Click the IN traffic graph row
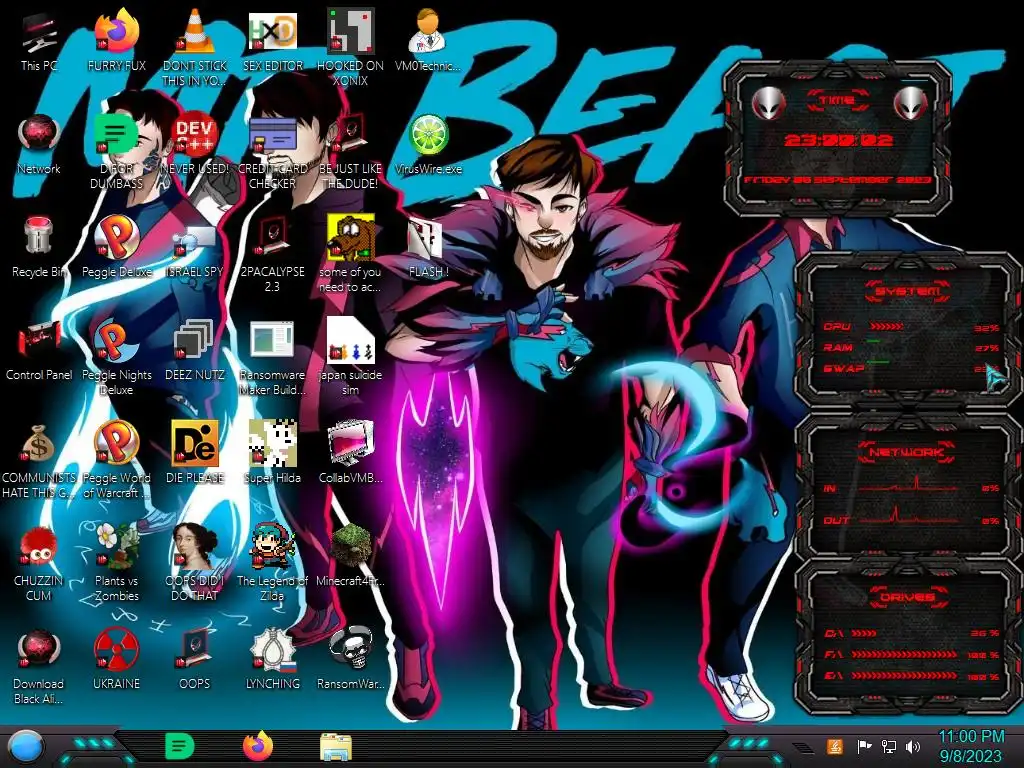 coord(912,487)
